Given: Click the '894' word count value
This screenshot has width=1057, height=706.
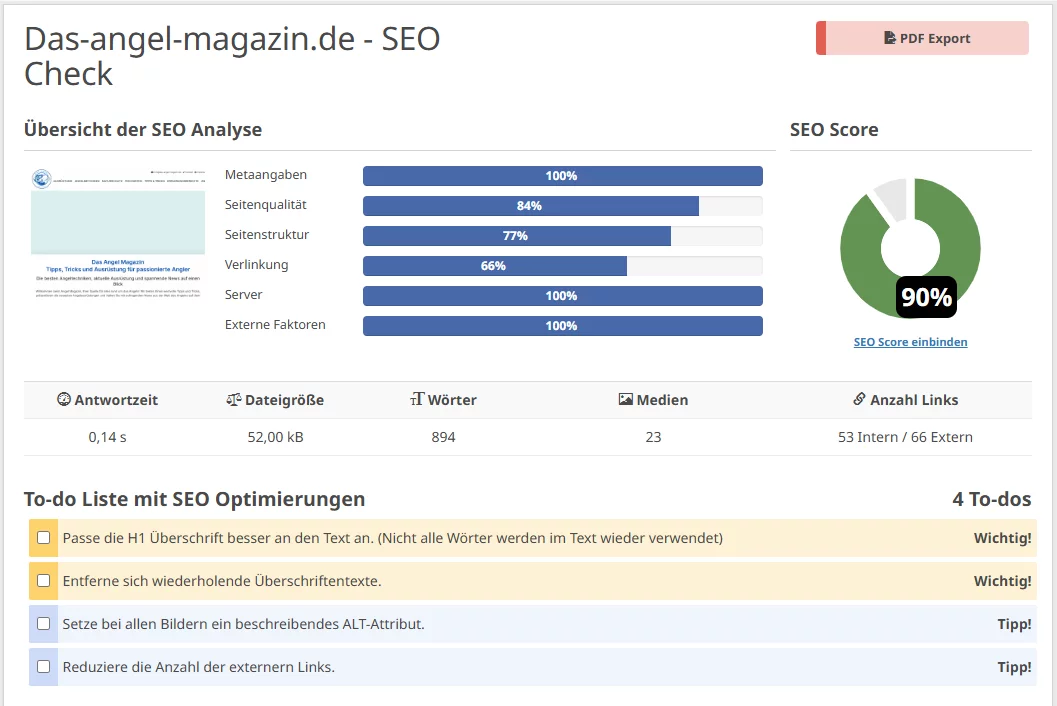Looking at the screenshot, I should pyautogui.click(x=444, y=437).
